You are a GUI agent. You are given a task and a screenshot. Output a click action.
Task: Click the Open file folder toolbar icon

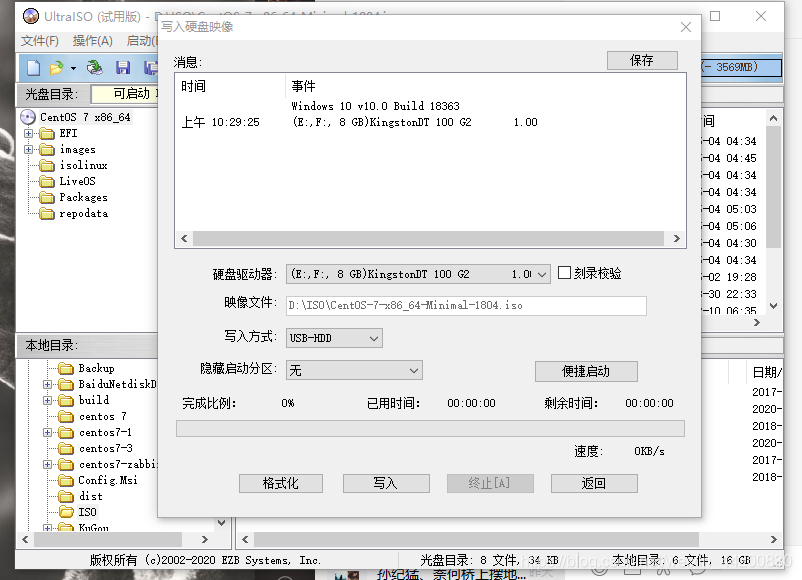click(x=56, y=68)
